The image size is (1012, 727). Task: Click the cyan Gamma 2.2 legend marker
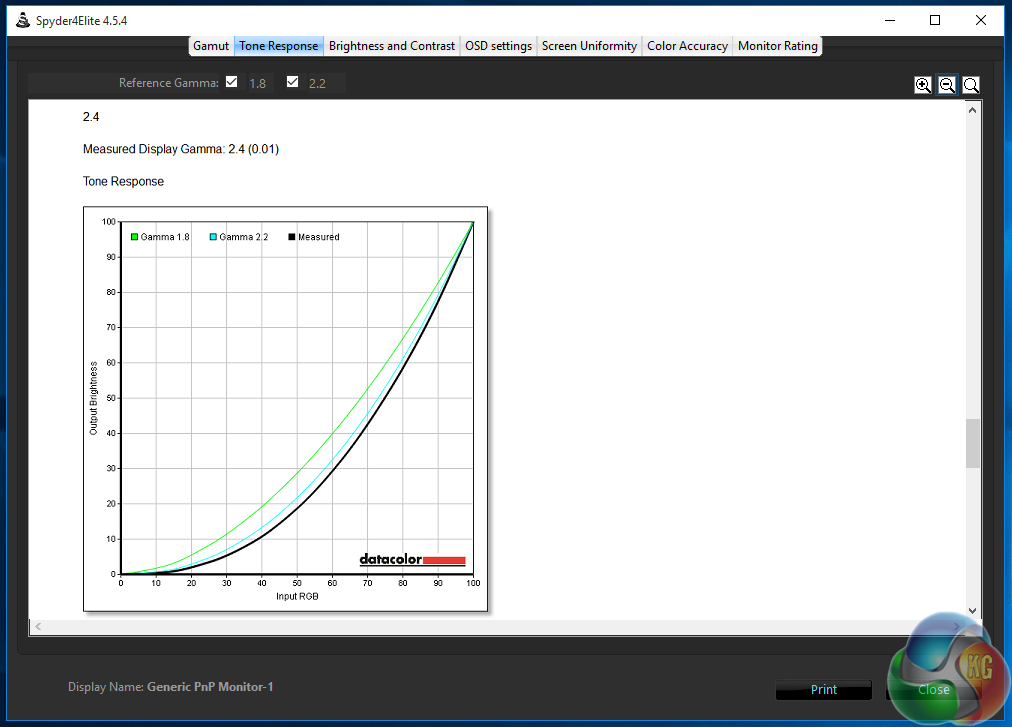[x=213, y=237]
